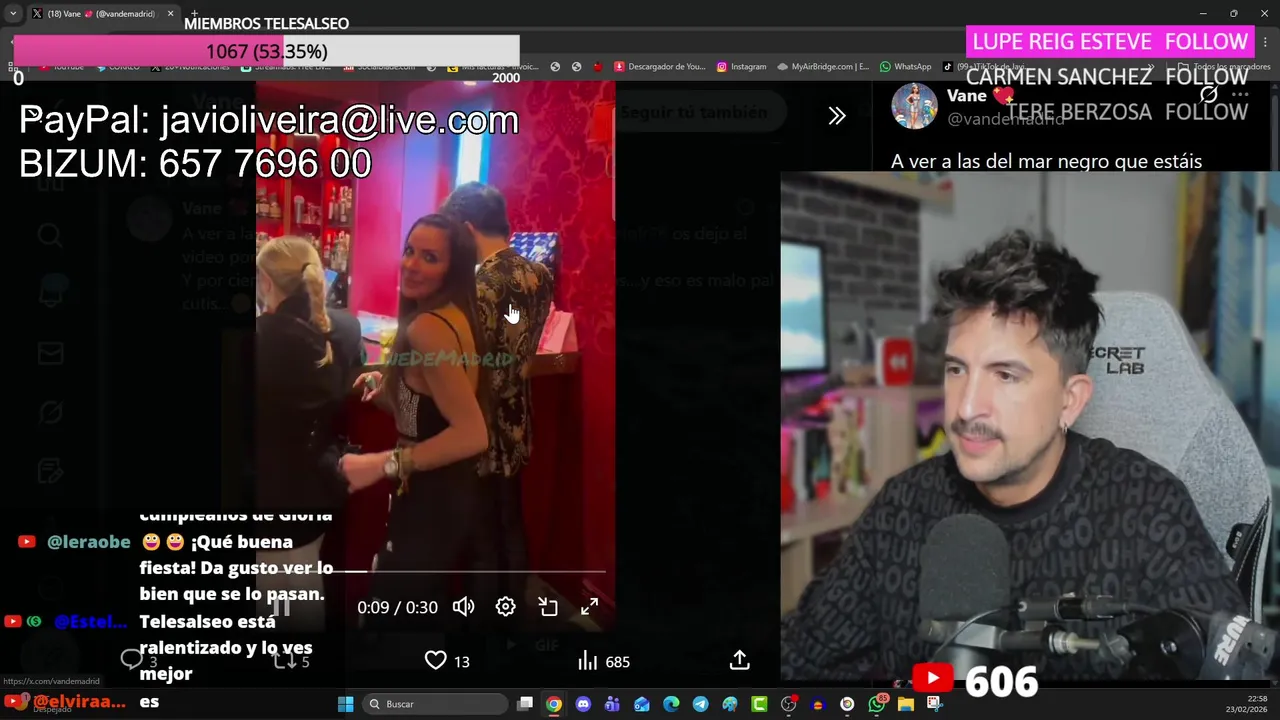Open OBS Studio from the taskbar
1280x720 pixels.
click(788, 704)
